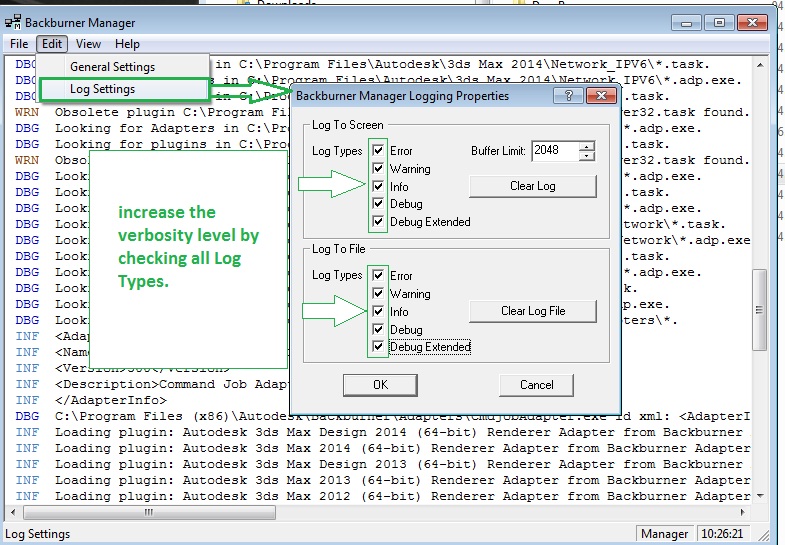The image size is (785, 545).
Task: Select the 3ds Max 2014 (64-bit) plugin log line
Action: click(383, 448)
